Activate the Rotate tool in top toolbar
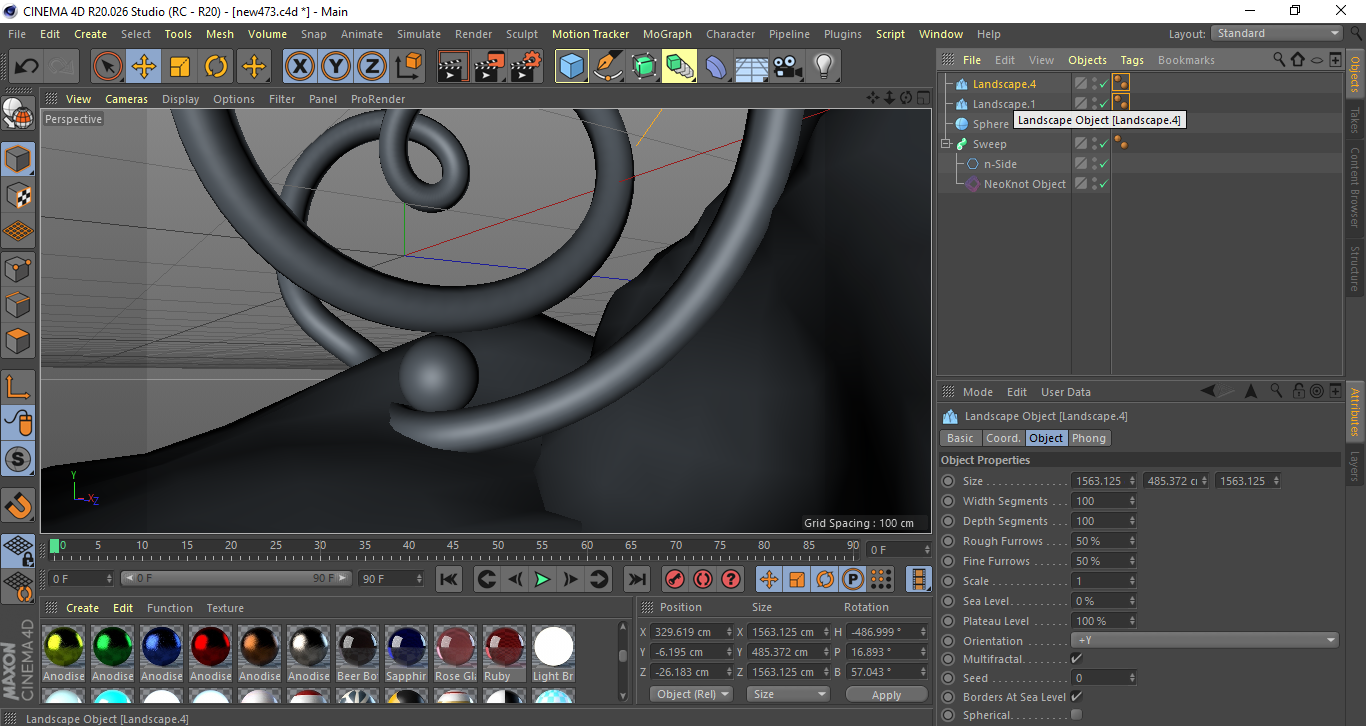1366x726 pixels. pyautogui.click(x=216, y=67)
